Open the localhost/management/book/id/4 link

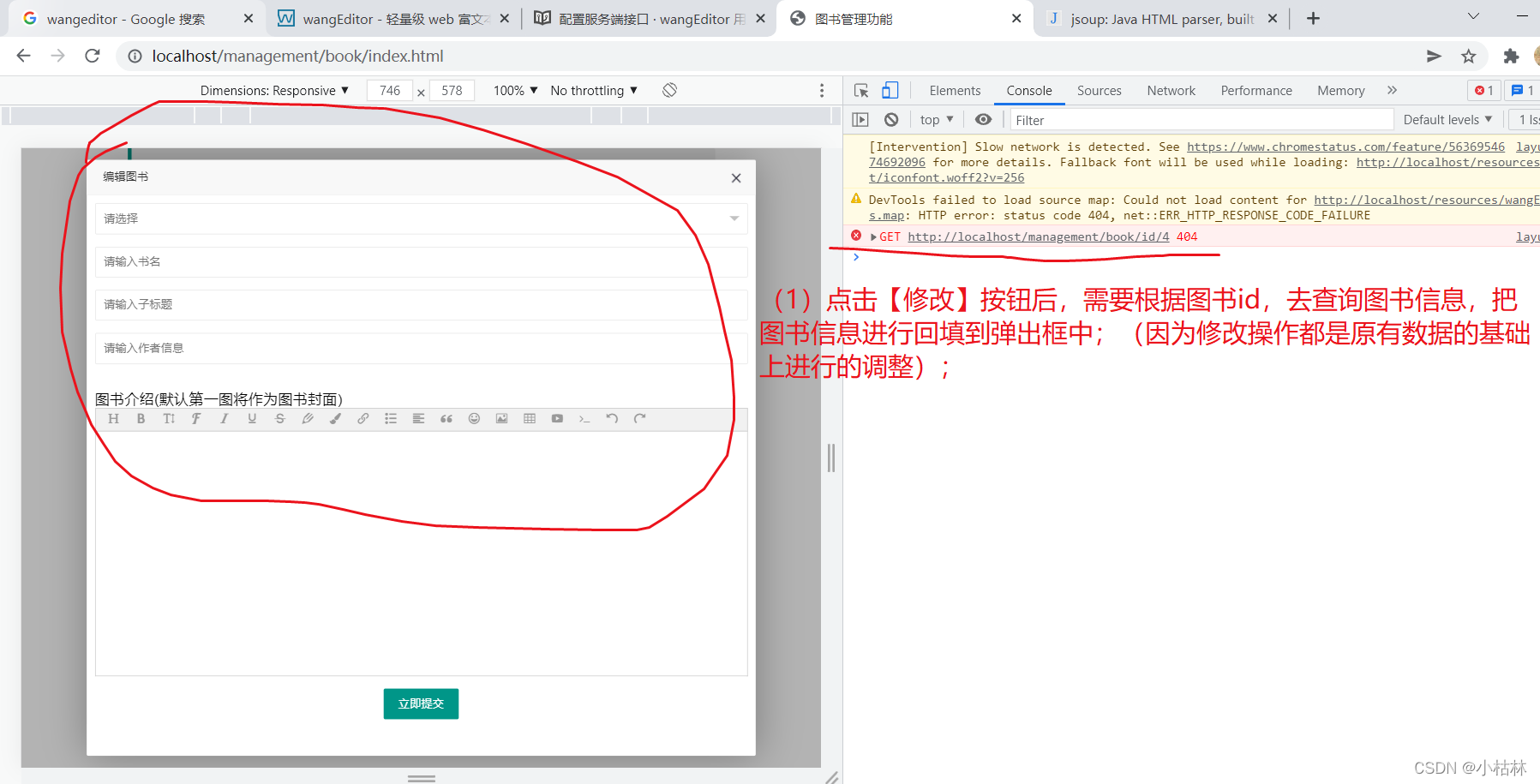(1038, 237)
